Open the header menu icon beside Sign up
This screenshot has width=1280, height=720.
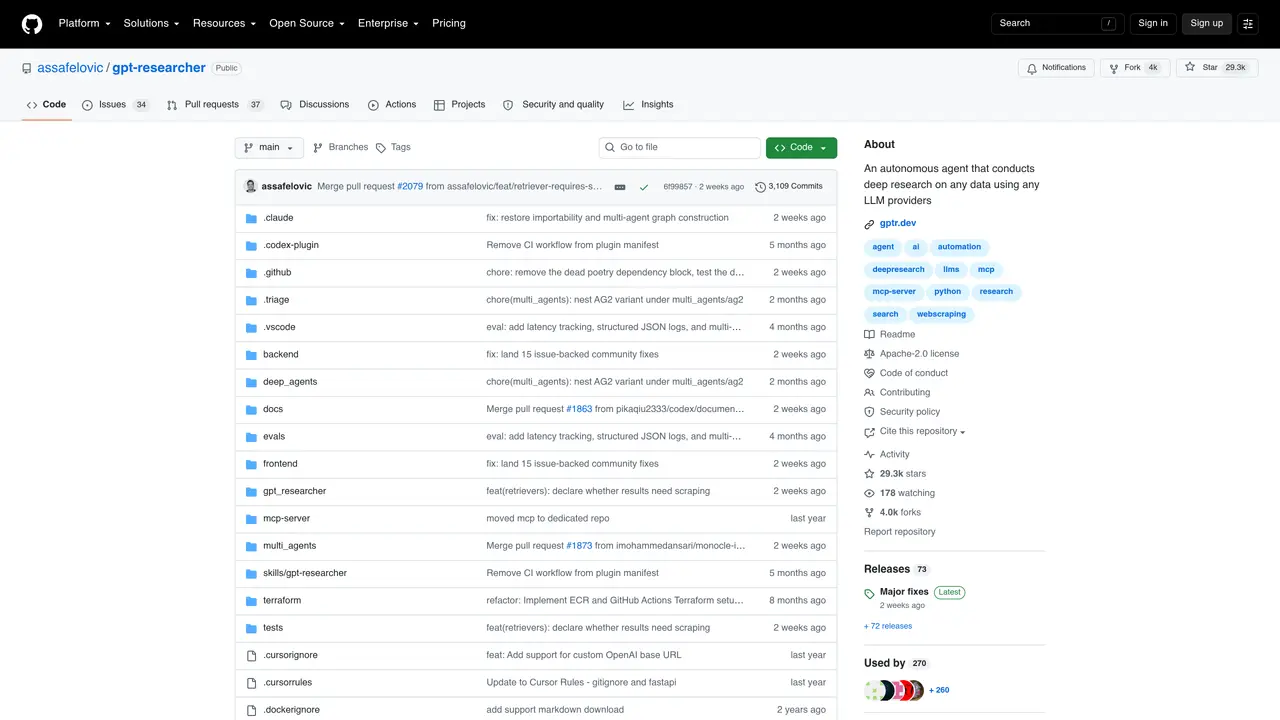click(1248, 23)
